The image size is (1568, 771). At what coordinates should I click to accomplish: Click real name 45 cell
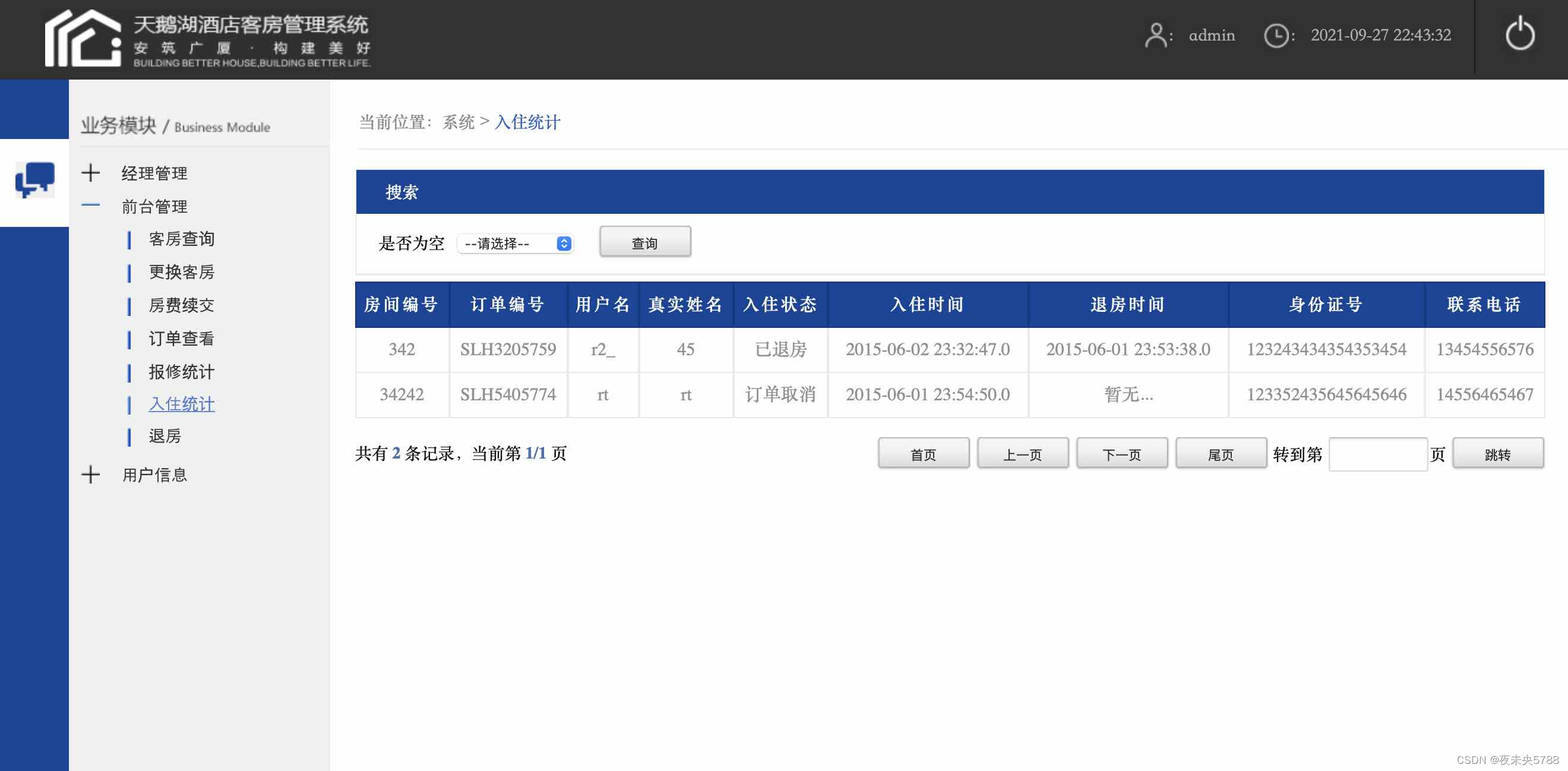pyautogui.click(x=685, y=349)
